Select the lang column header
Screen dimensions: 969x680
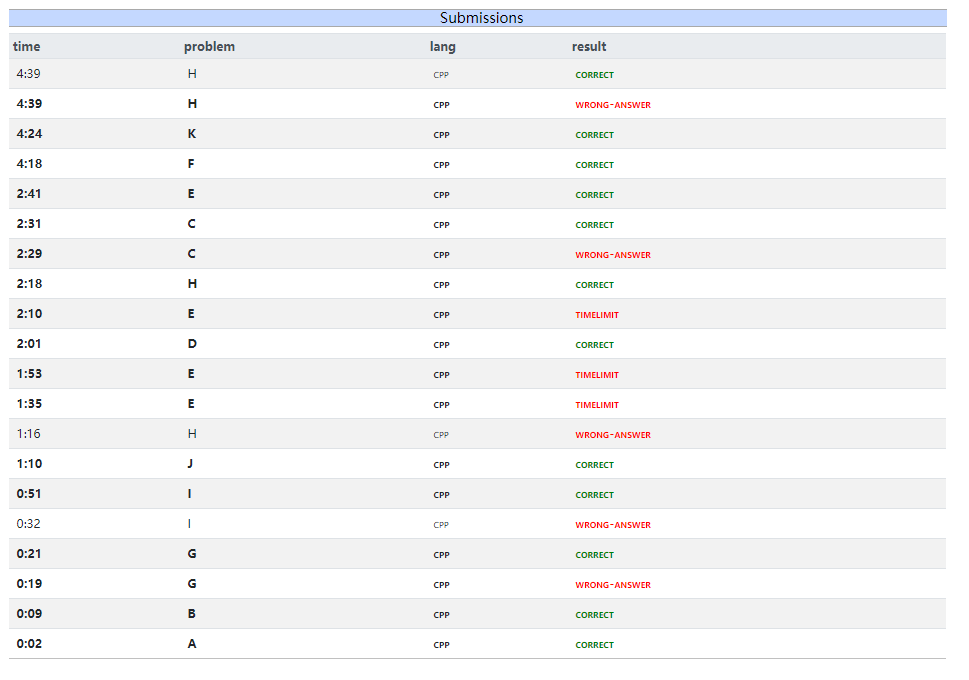click(442, 47)
